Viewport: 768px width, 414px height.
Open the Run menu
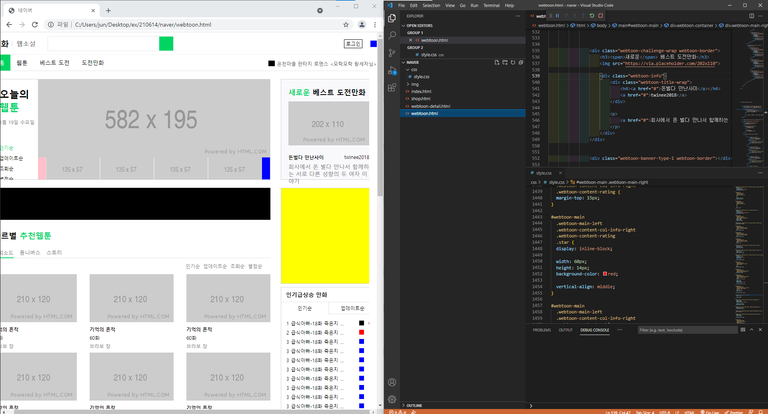tap(474, 5)
